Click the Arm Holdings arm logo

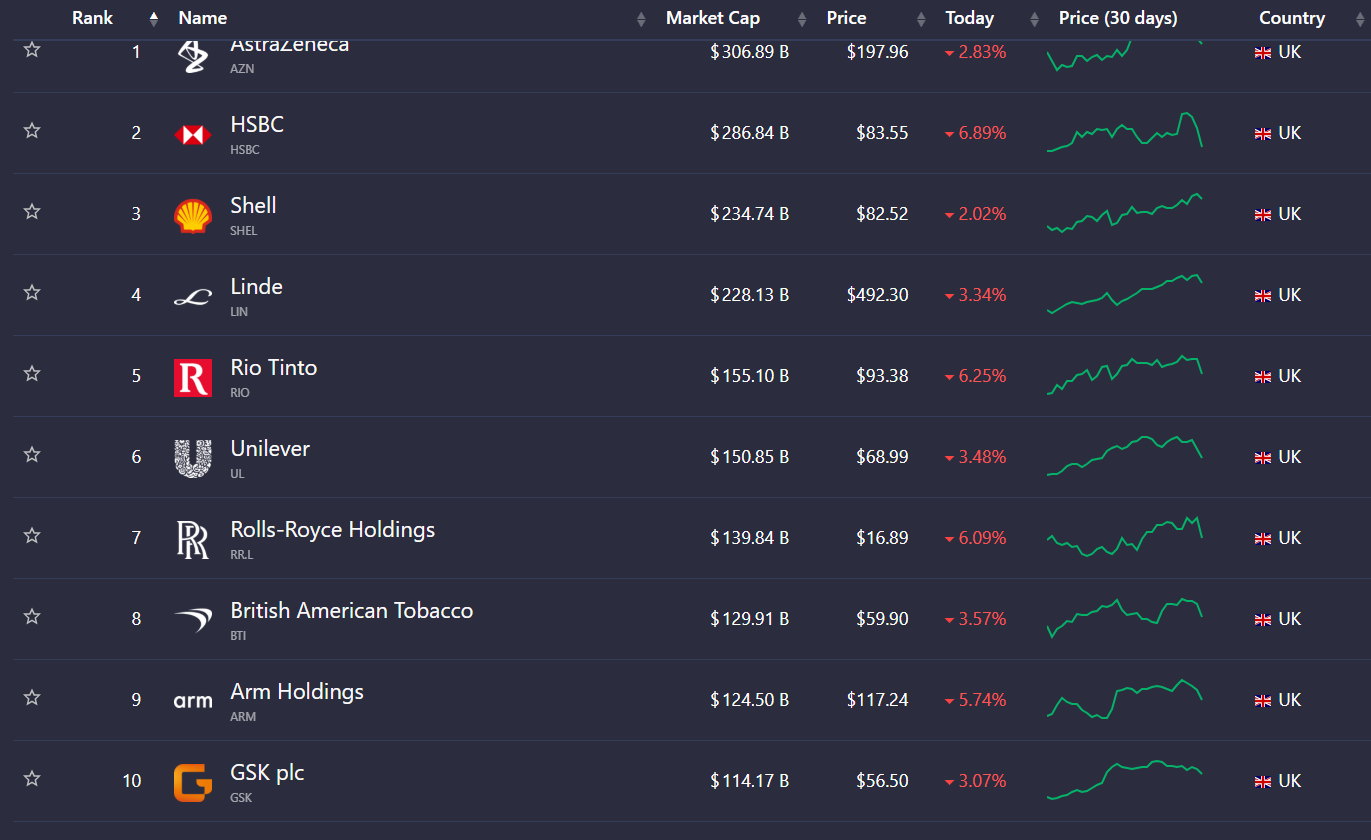(x=192, y=701)
